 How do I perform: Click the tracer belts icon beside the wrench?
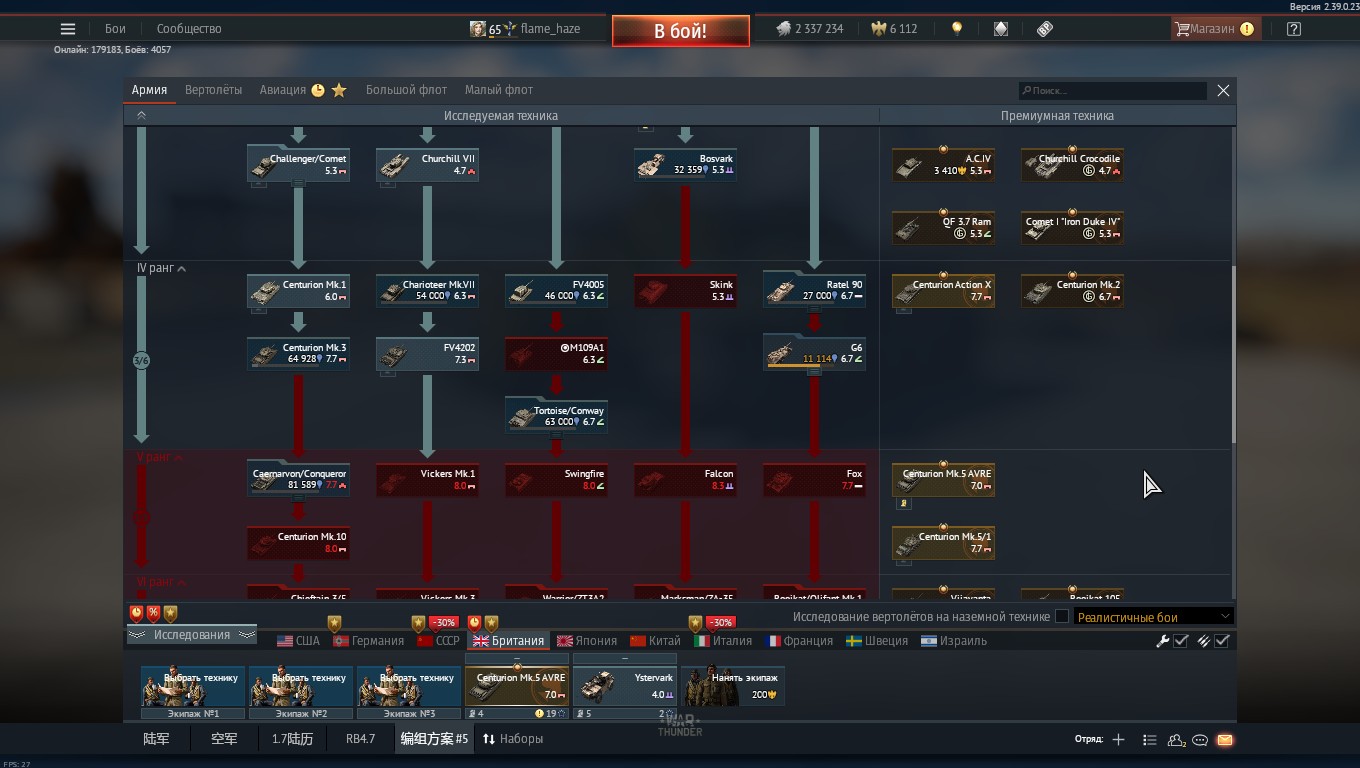click(1203, 641)
